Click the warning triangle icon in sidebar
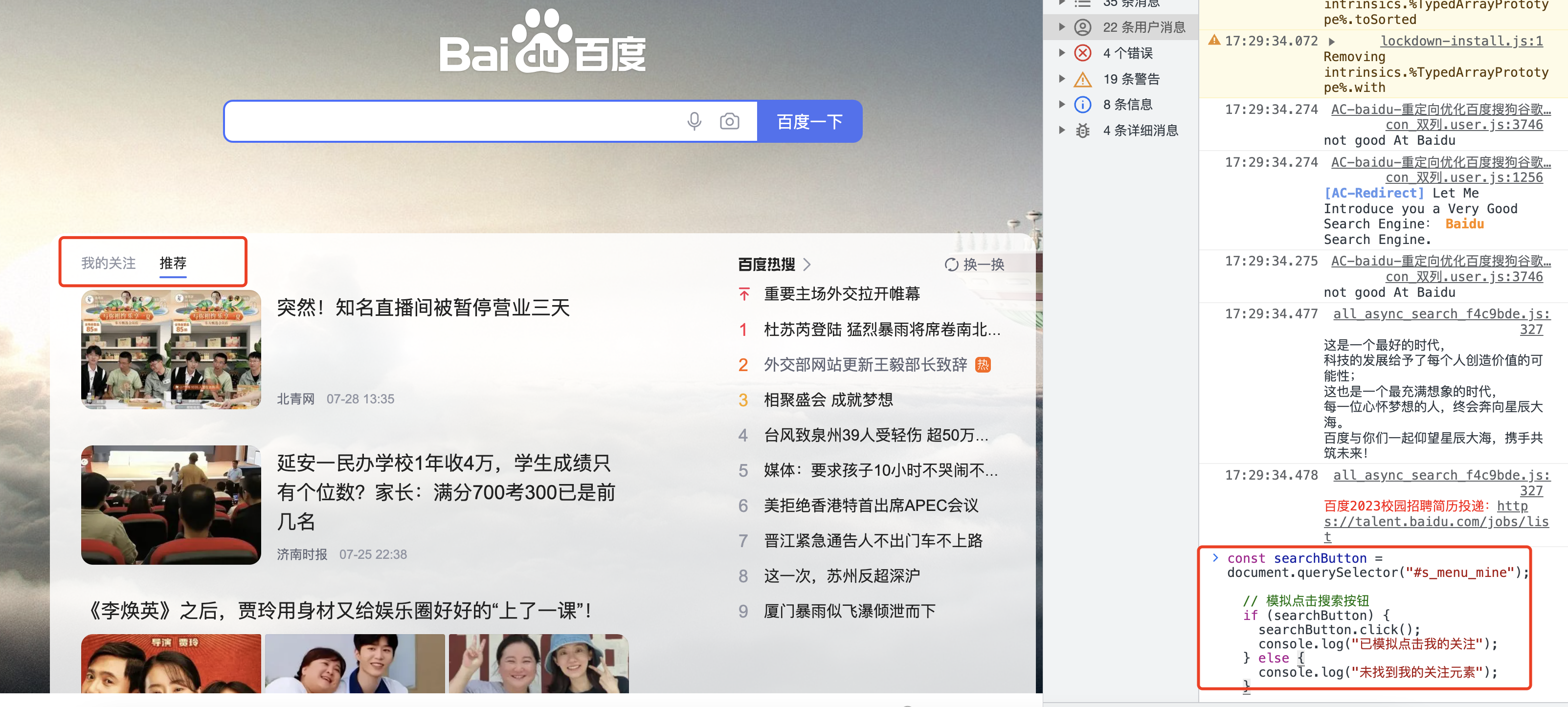The height and width of the screenshot is (707, 1568). tap(1082, 79)
